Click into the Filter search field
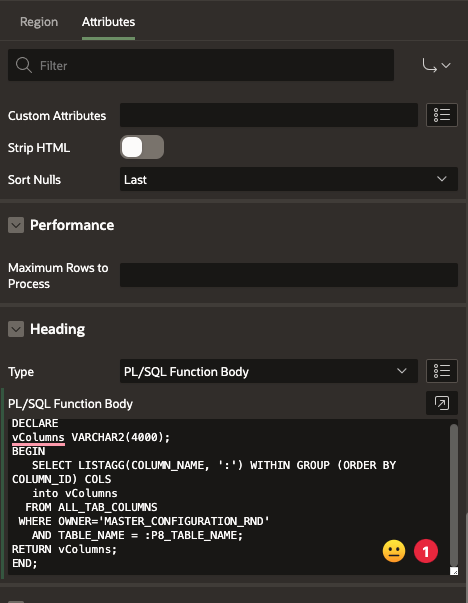Screen dimensions: 468x603 (201, 65)
